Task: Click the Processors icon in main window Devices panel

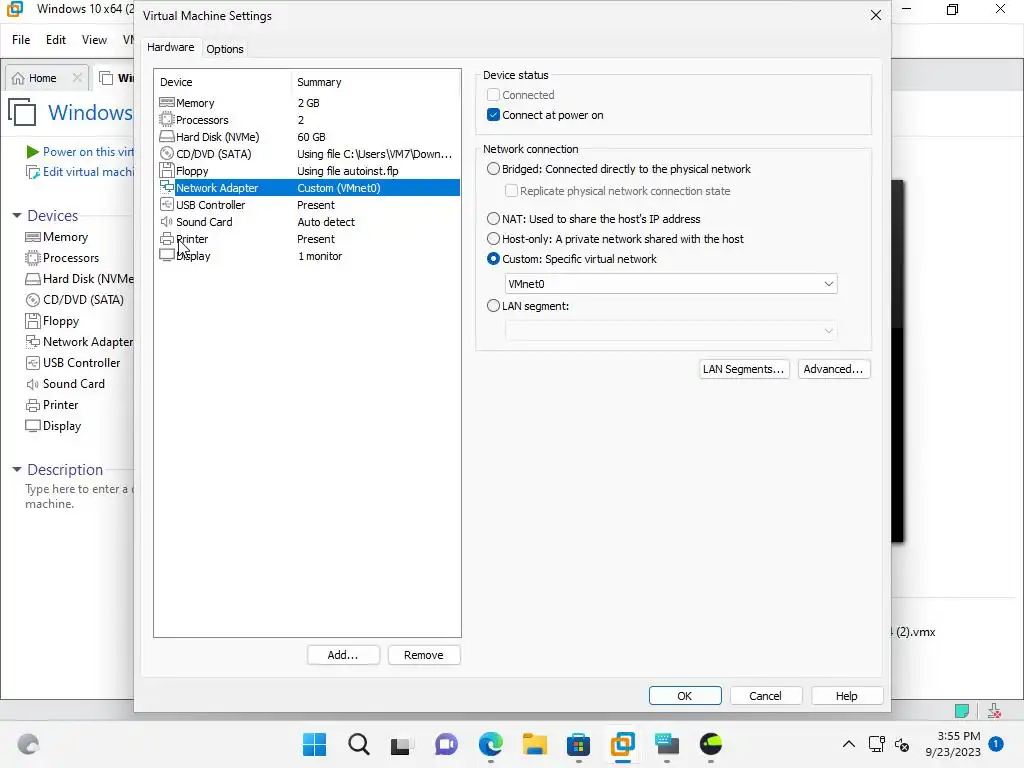Action: tap(33, 258)
